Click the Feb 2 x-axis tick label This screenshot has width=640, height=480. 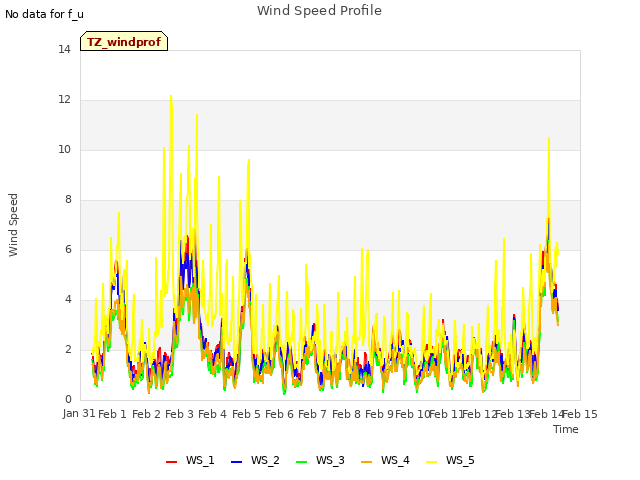pyautogui.click(x=146, y=414)
